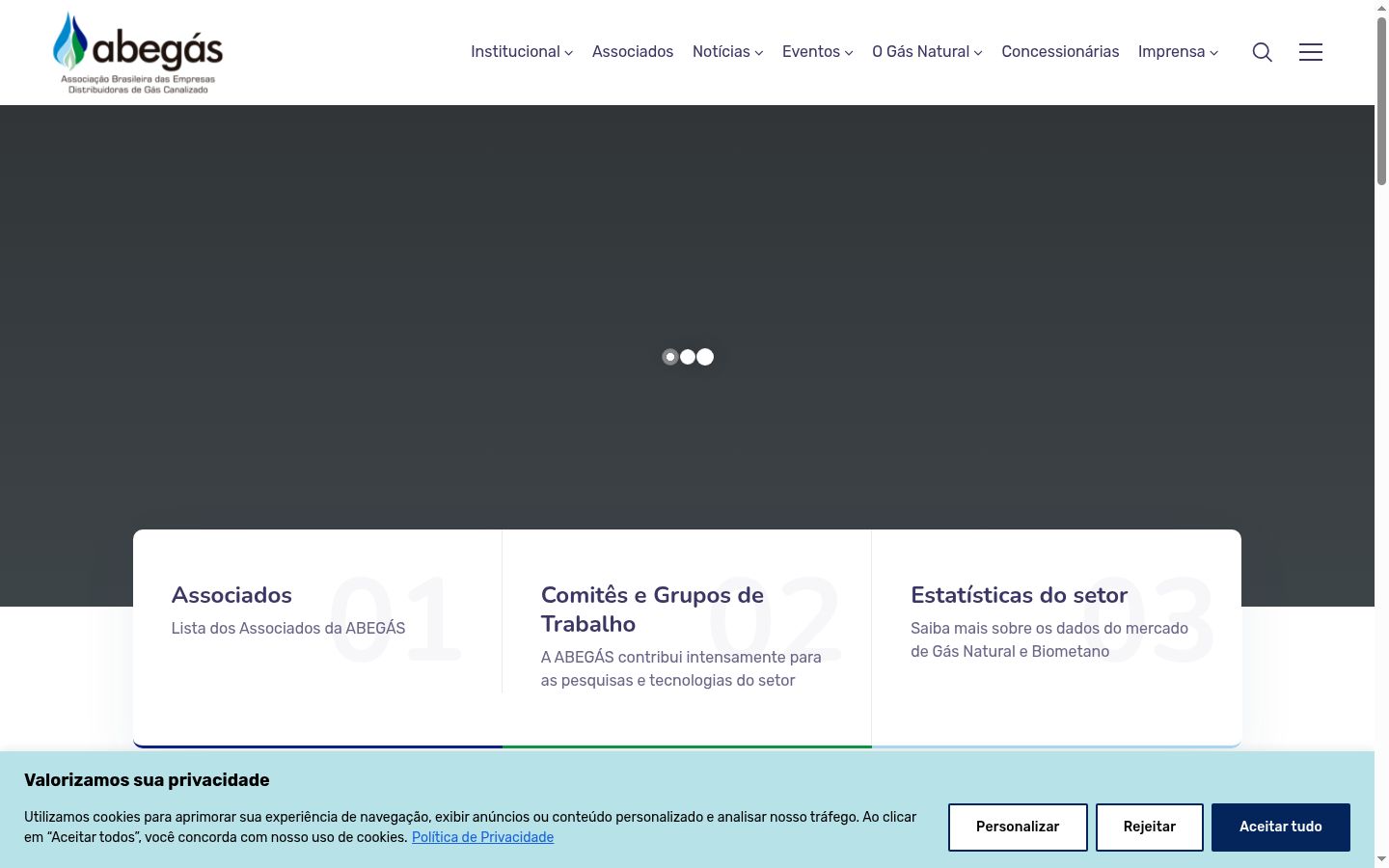The image size is (1389, 868).
Task: Open the hamburger menu icon
Action: point(1310,52)
